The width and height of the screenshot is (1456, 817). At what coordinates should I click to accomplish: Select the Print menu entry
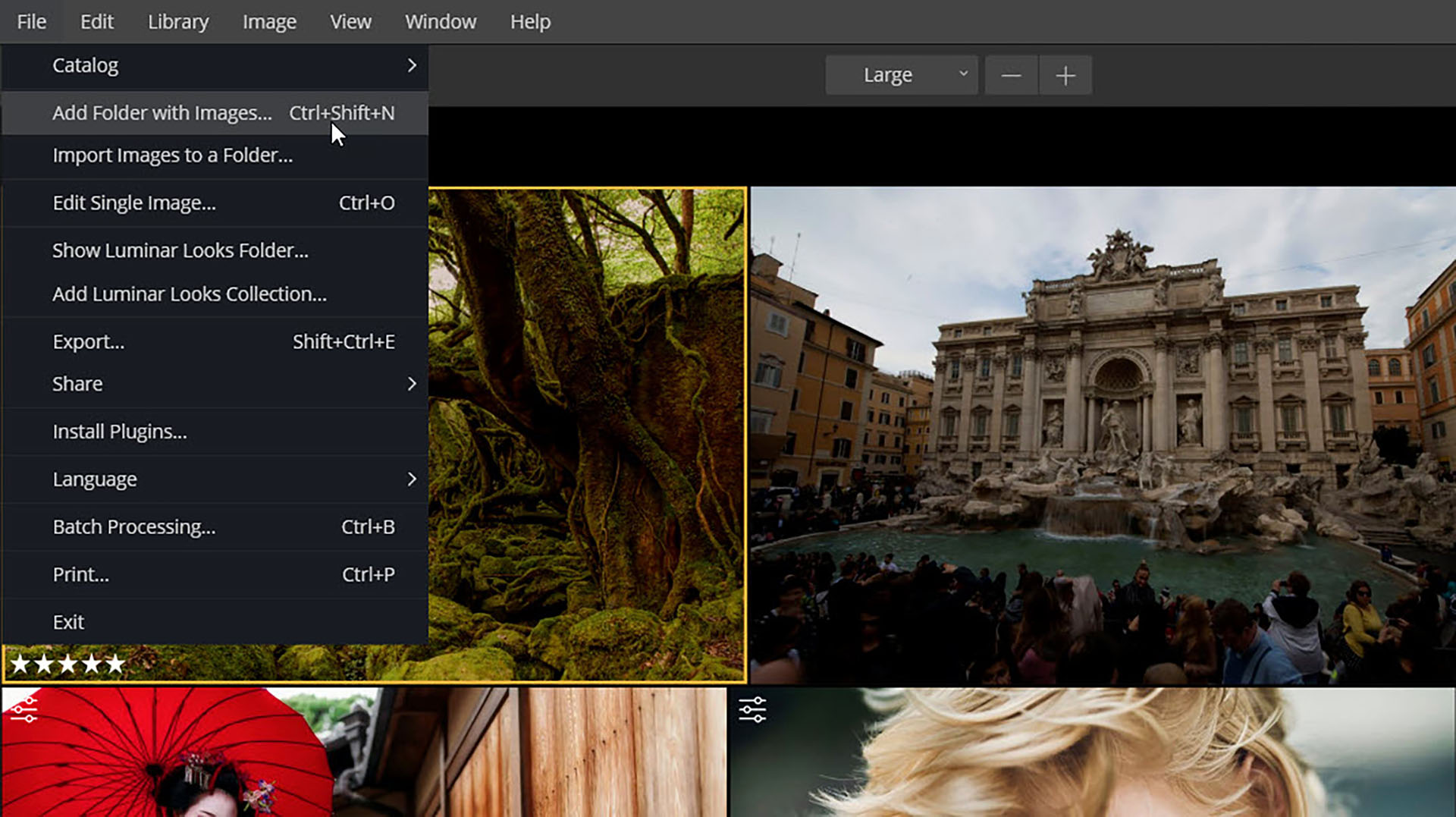[215, 575]
